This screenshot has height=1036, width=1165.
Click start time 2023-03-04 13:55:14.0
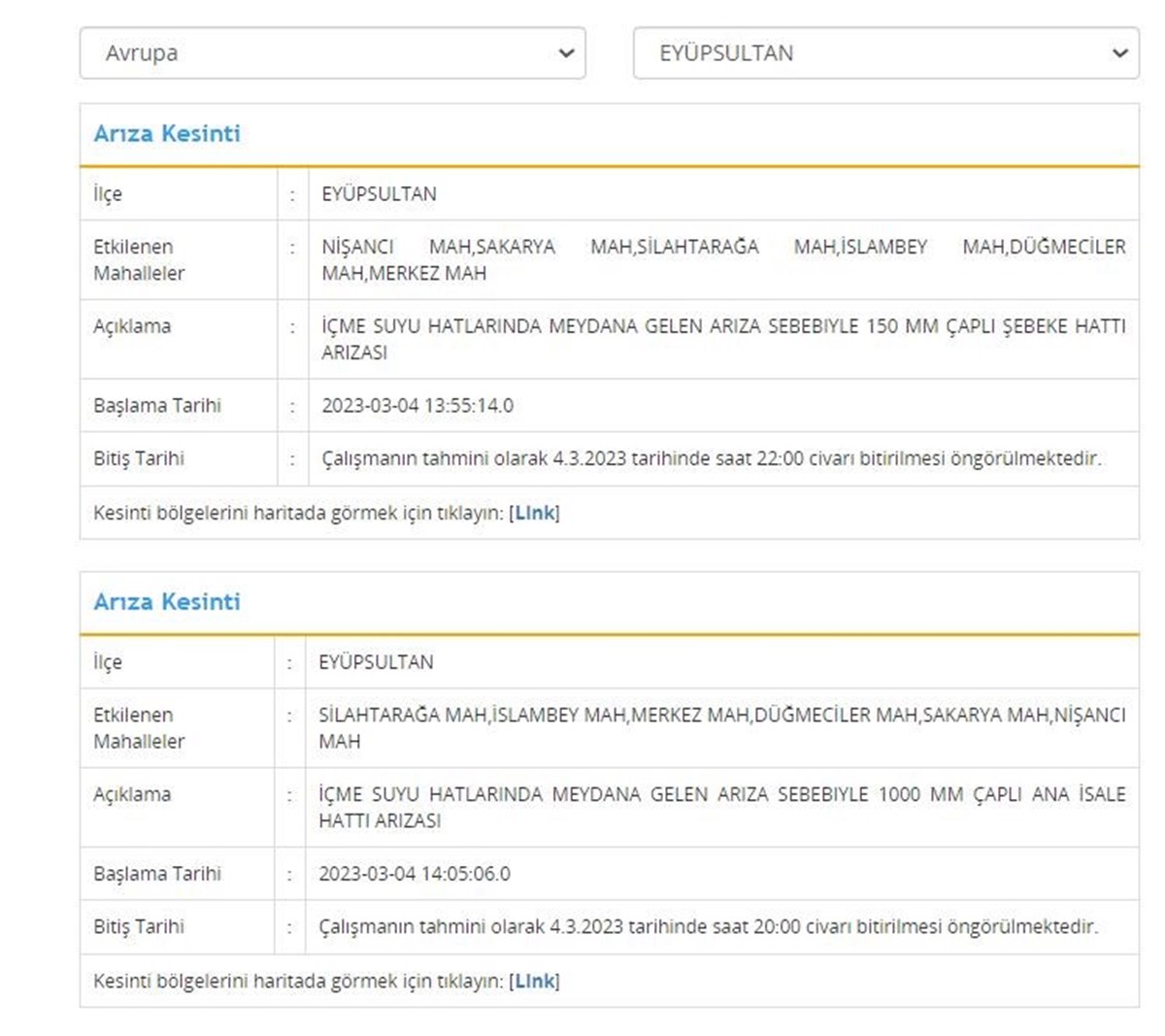point(417,406)
